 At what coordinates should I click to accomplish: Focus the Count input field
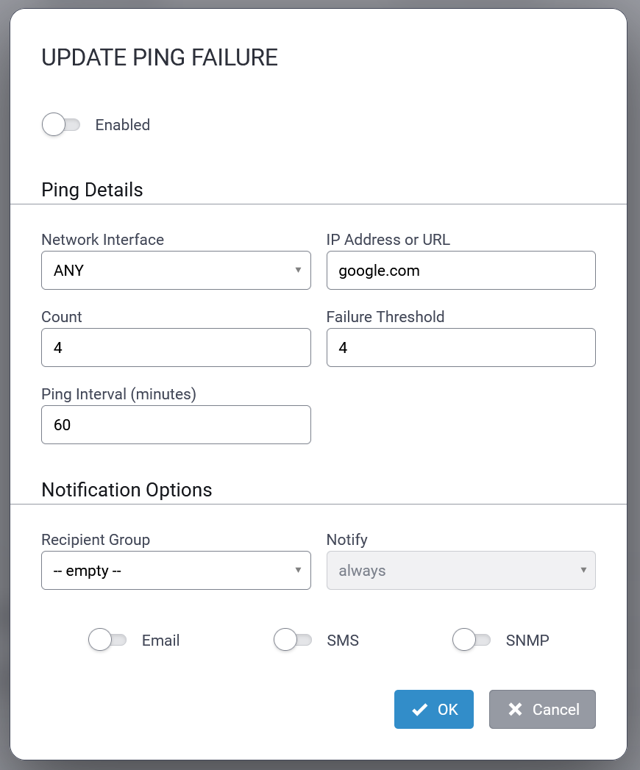(x=175, y=348)
